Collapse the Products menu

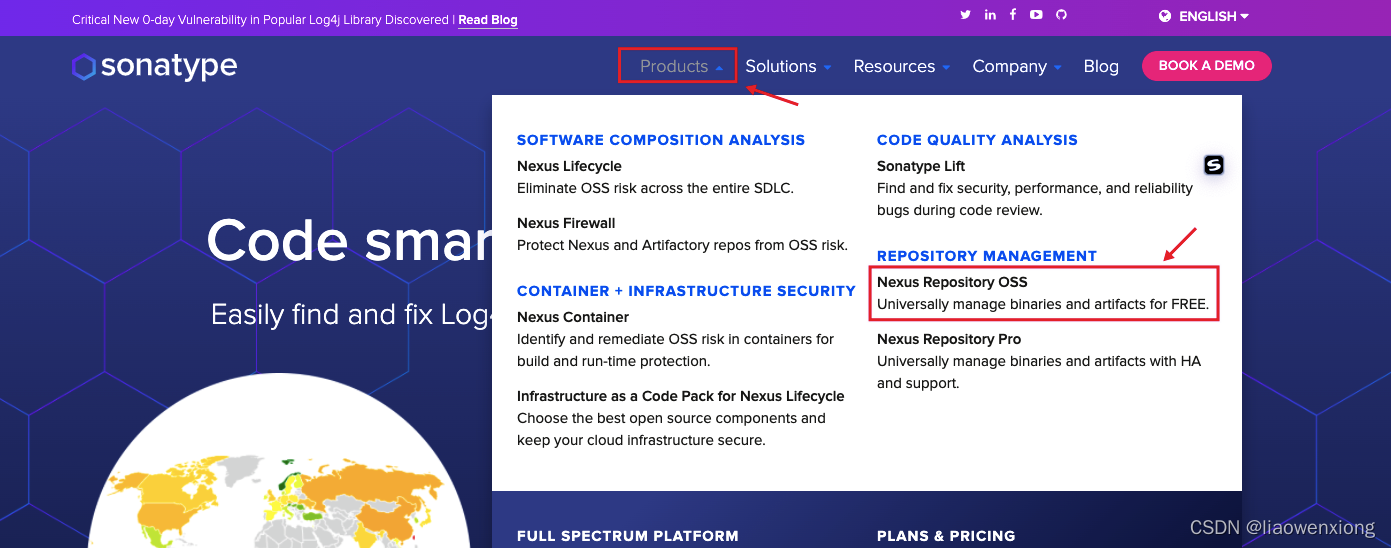[681, 66]
